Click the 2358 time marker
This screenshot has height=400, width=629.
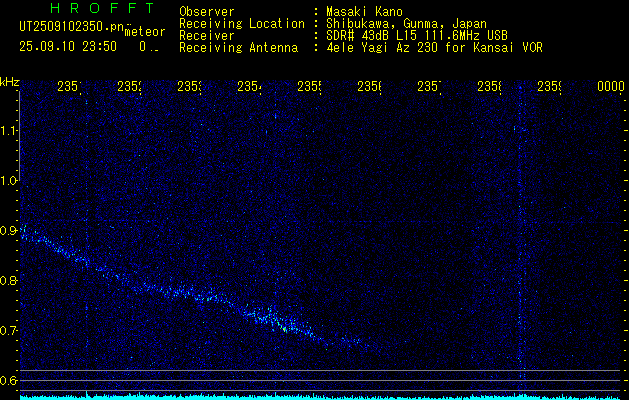[x=489, y=86]
